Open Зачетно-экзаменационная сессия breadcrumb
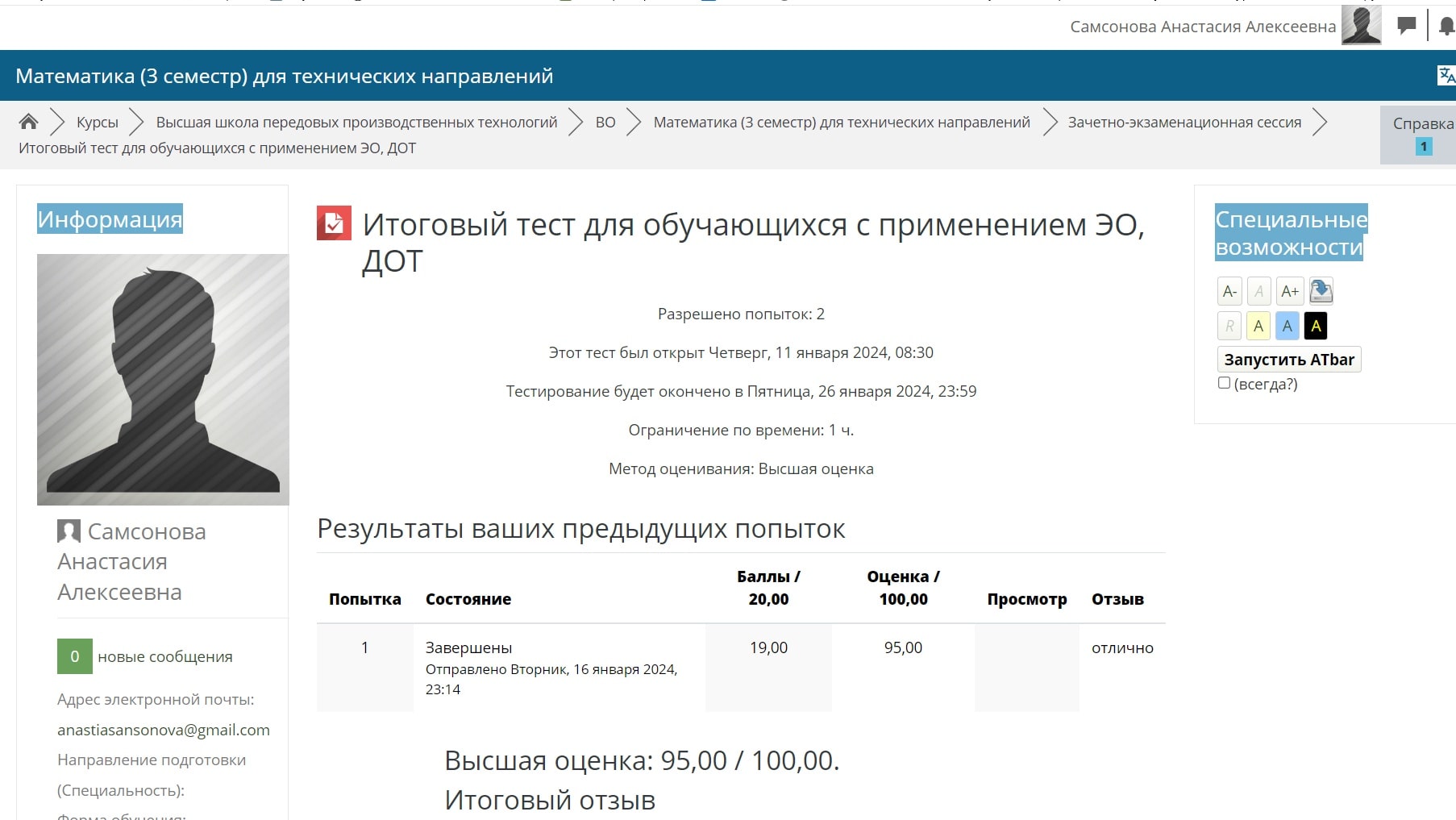This screenshot has width=1456, height=820. tap(1184, 122)
